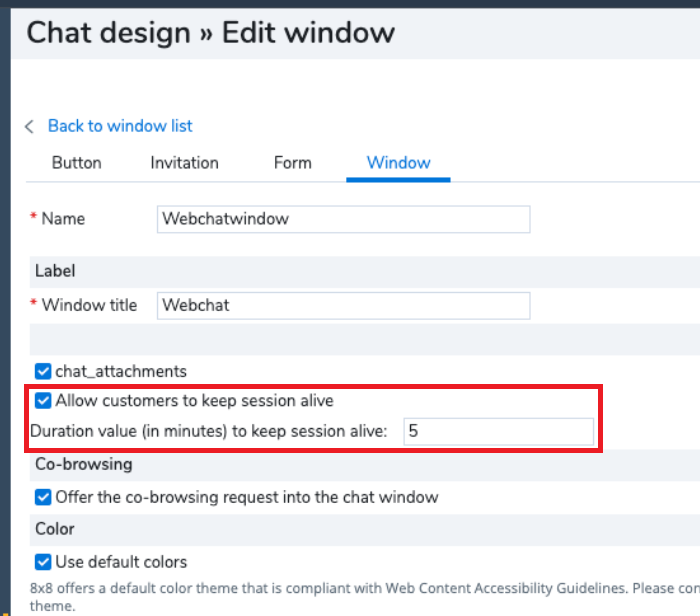The width and height of the screenshot is (700, 616).
Task: Toggle the chat_attachments checkbox
Action: point(43,371)
